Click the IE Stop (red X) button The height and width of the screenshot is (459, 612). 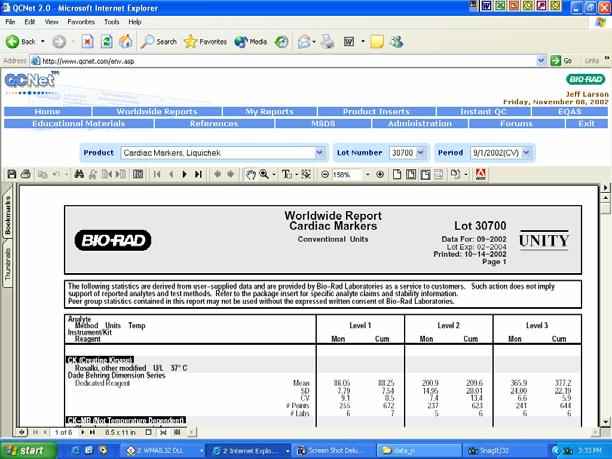[87, 41]
